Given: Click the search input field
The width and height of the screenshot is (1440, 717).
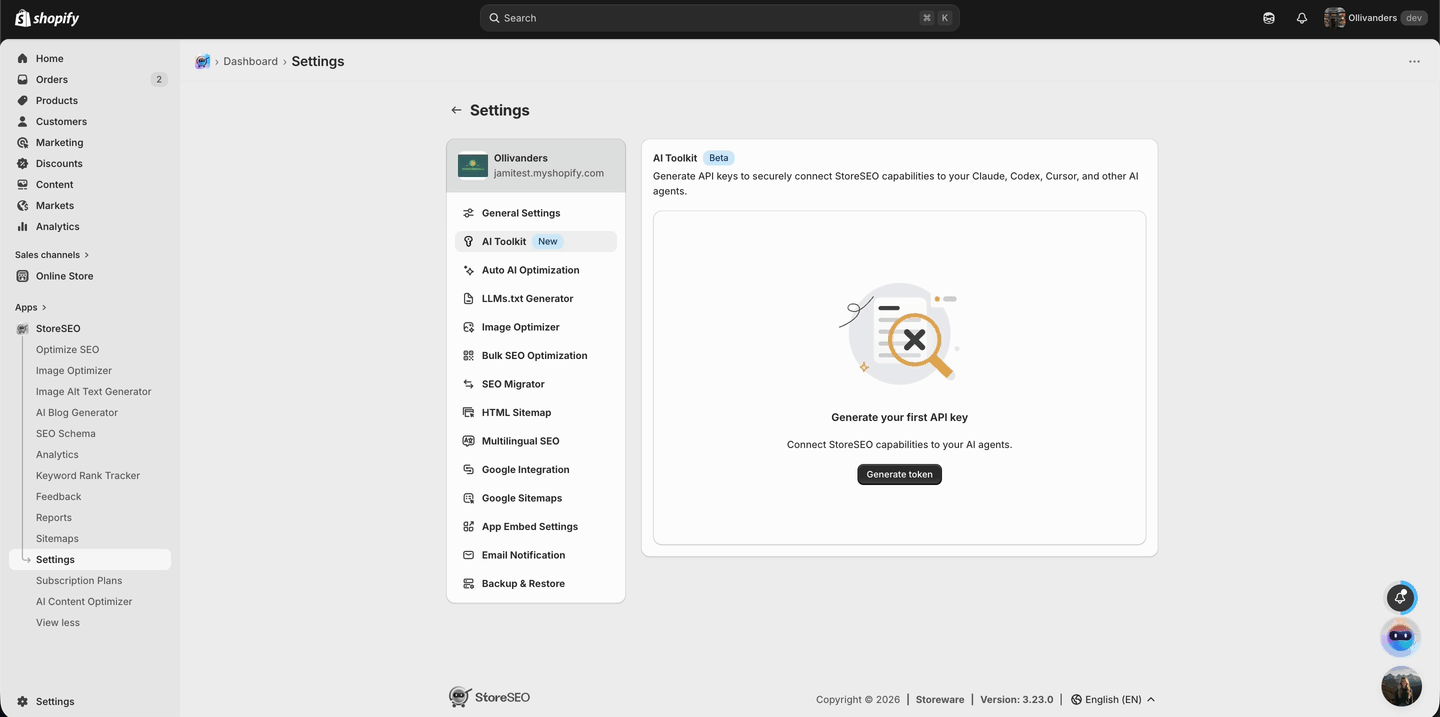Looking at the screenshot, I should (x=720, y=18).
